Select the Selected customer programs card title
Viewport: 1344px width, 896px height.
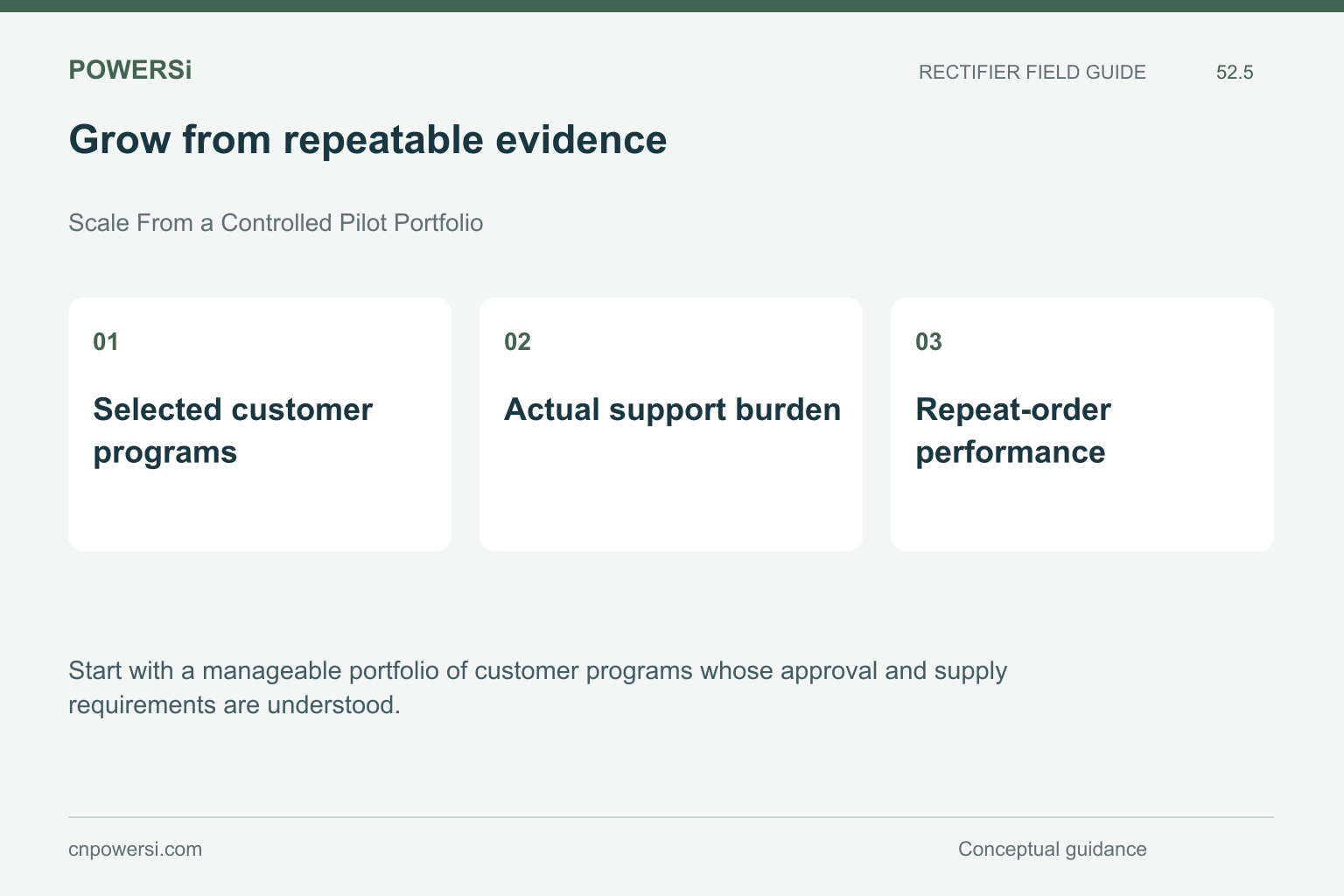click(233, 430)
